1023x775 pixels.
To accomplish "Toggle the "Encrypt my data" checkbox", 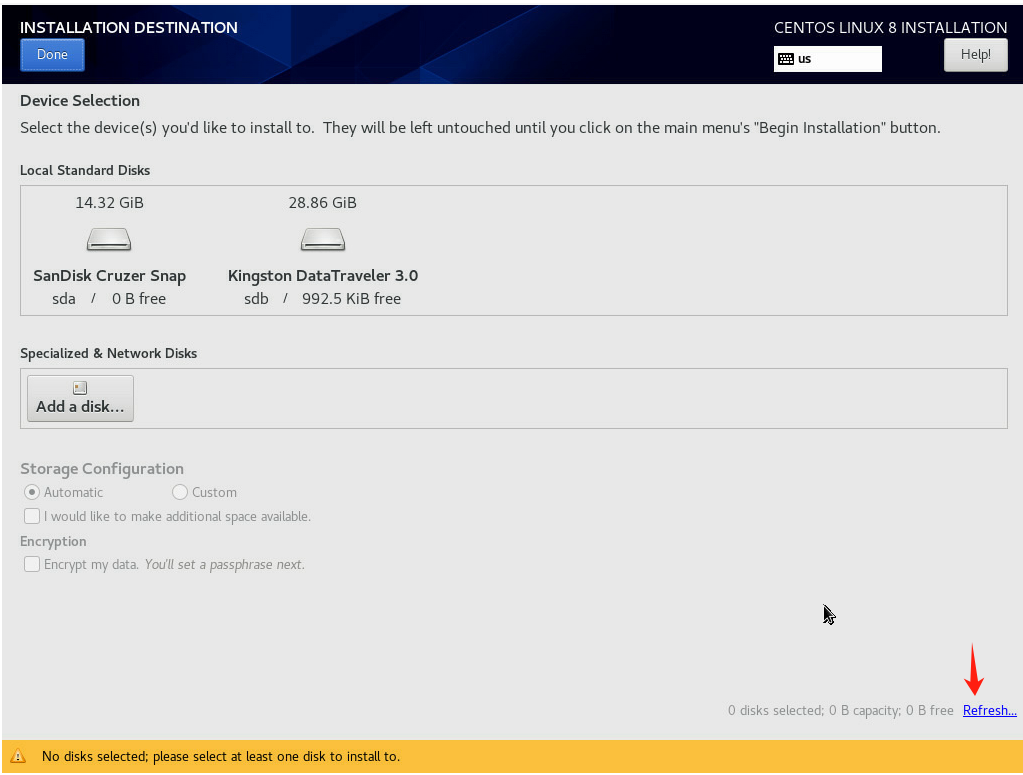I will (33, 565).
